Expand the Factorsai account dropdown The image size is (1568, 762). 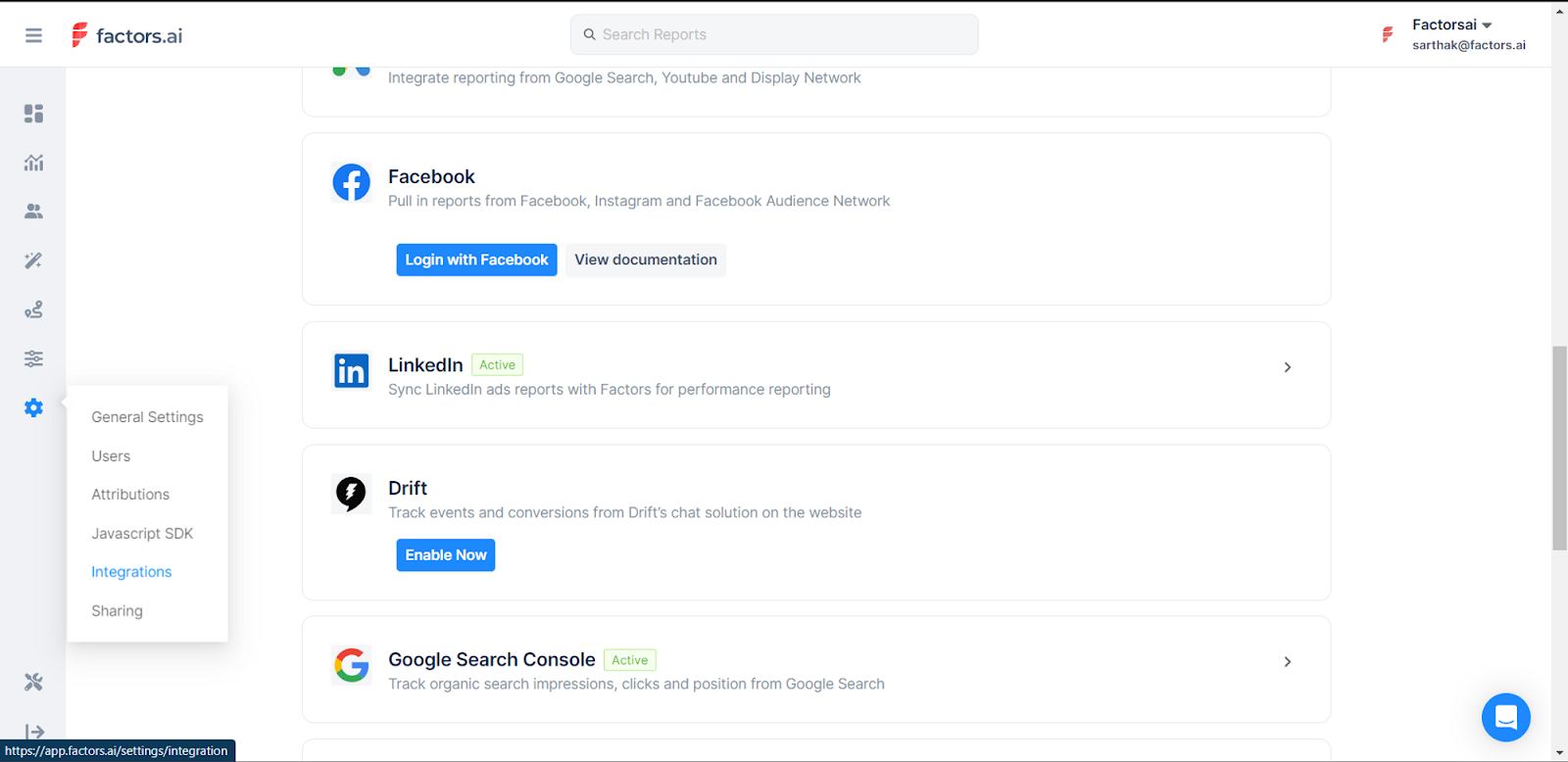click(1487, 25)
